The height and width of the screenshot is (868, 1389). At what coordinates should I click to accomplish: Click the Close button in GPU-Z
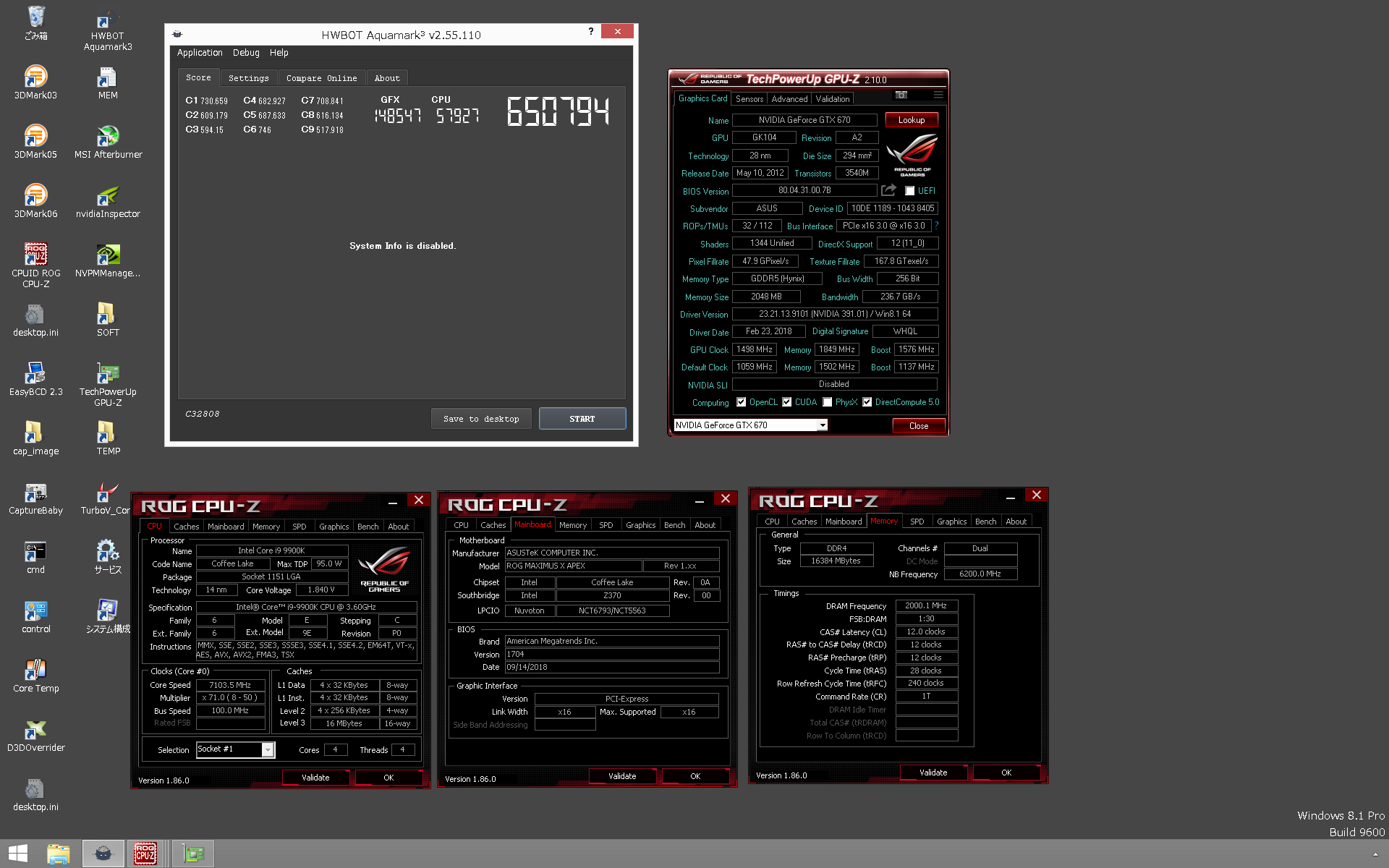[919, 426]
